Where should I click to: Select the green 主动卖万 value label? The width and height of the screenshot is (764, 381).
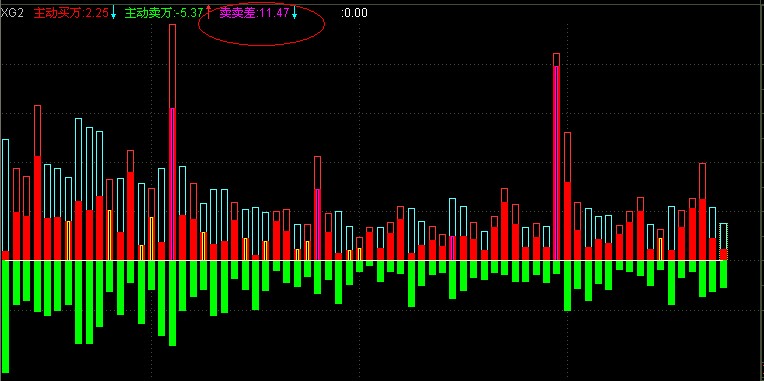(x=164, y=13)
